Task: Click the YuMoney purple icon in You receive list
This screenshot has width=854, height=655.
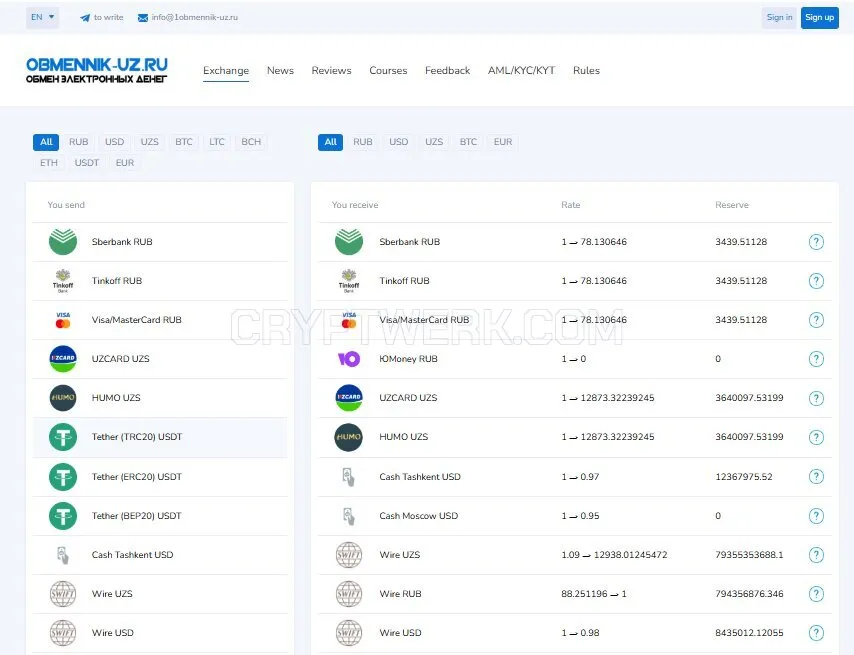Action: pyautogui.click(x=349, y=359)
